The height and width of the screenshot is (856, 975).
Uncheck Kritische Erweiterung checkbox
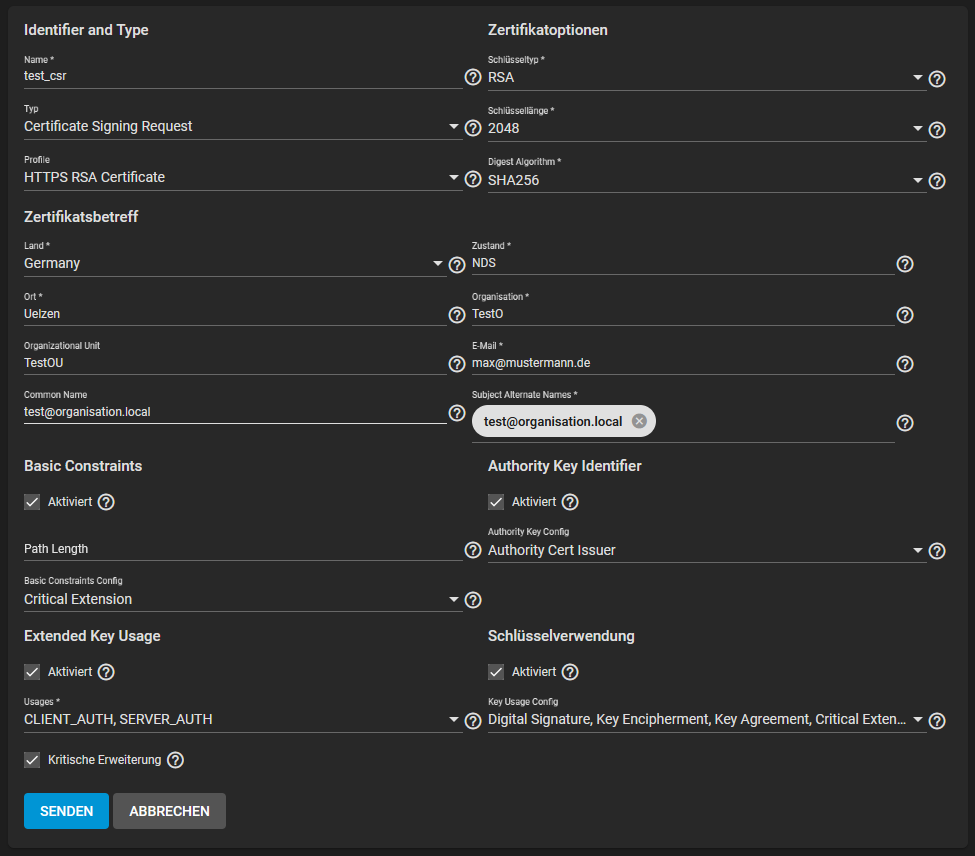click(32, 760)
